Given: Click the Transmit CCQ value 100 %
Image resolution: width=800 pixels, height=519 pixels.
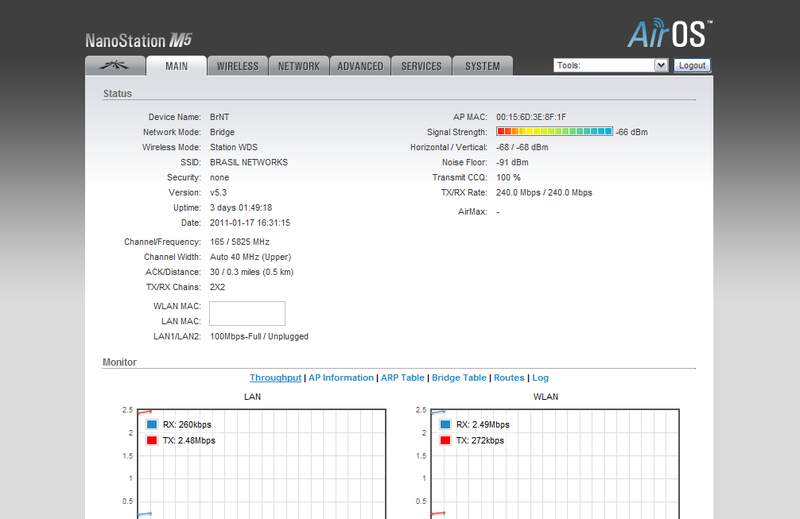Looking at the screenshot, I should coord(508,178).
